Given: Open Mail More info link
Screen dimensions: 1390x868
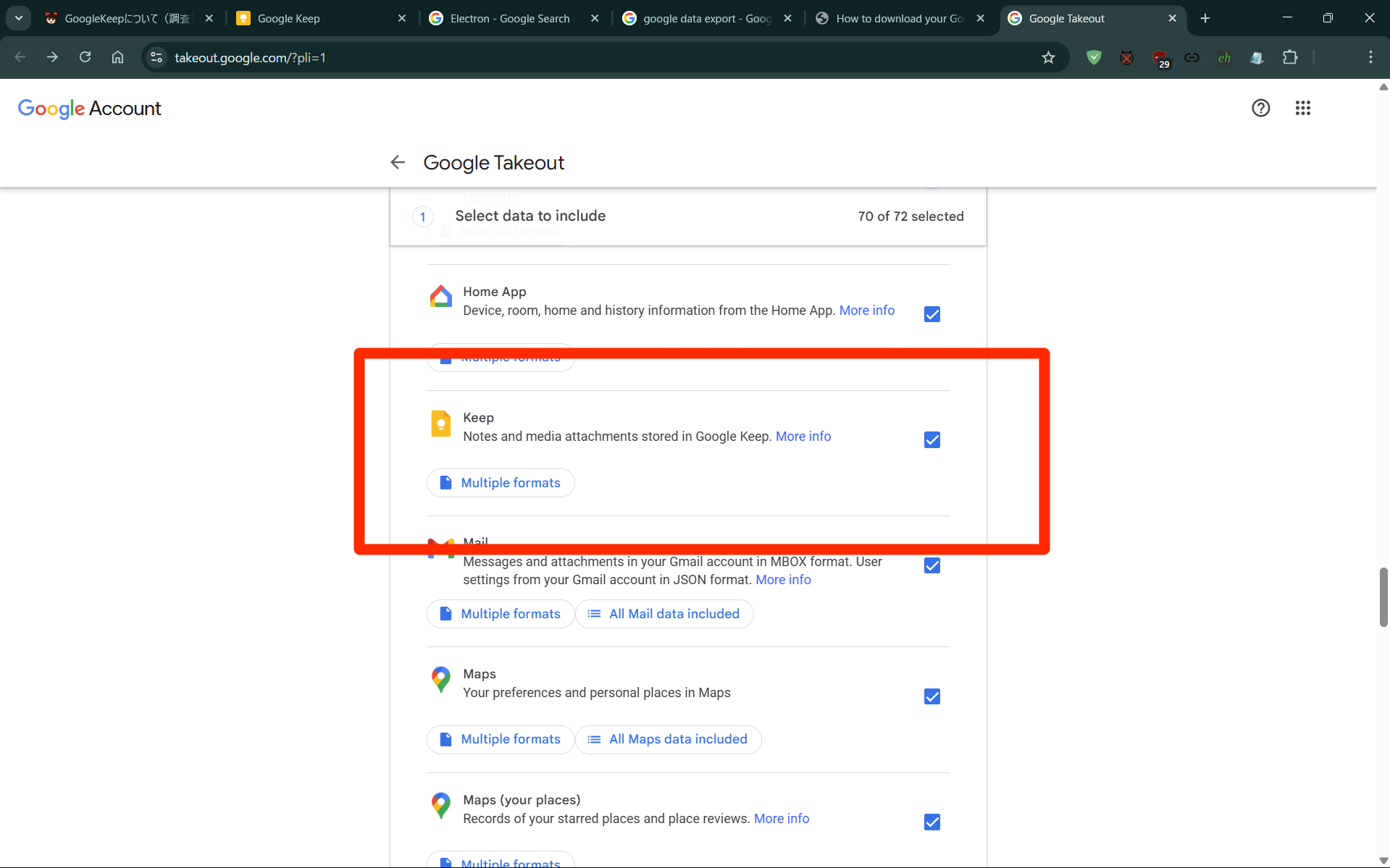Looking at the screenshot, I should tap(783, 580).
